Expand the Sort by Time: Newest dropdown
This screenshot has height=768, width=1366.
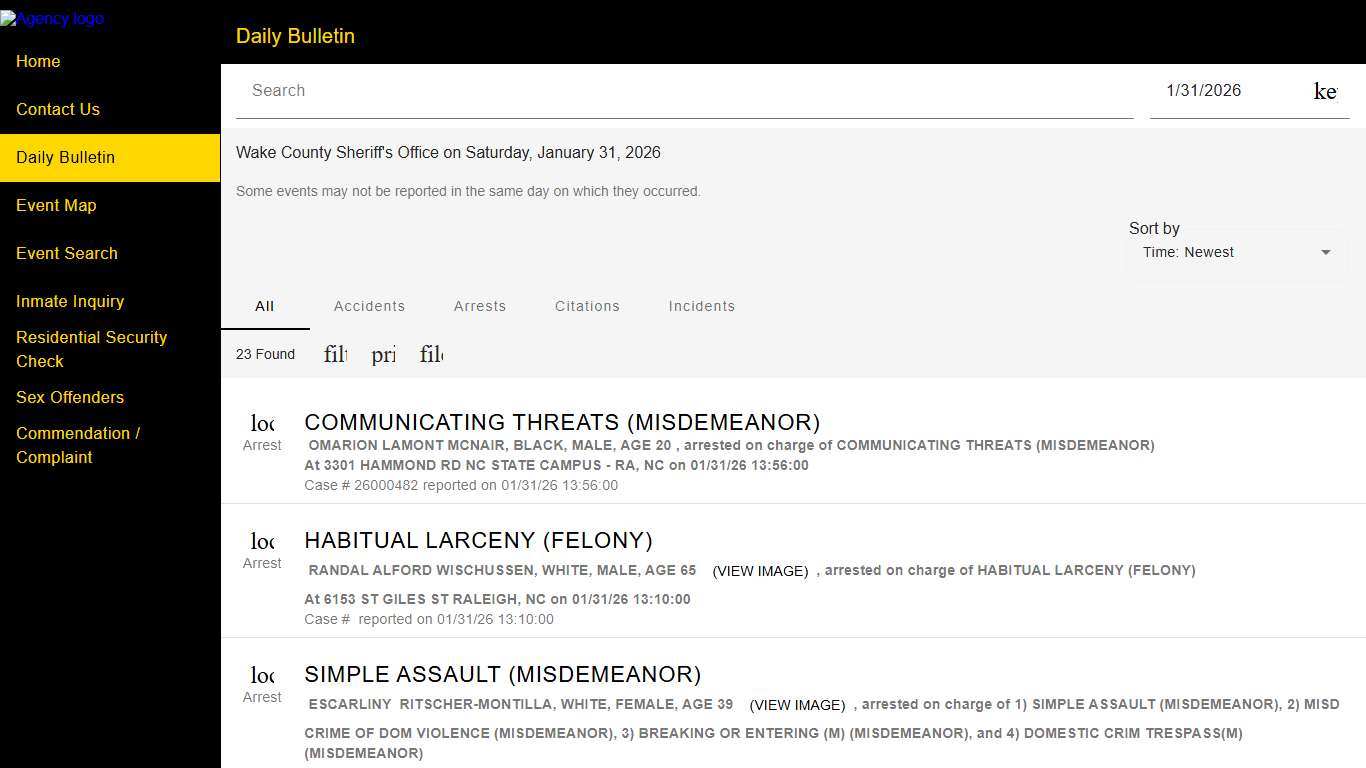1236,253
